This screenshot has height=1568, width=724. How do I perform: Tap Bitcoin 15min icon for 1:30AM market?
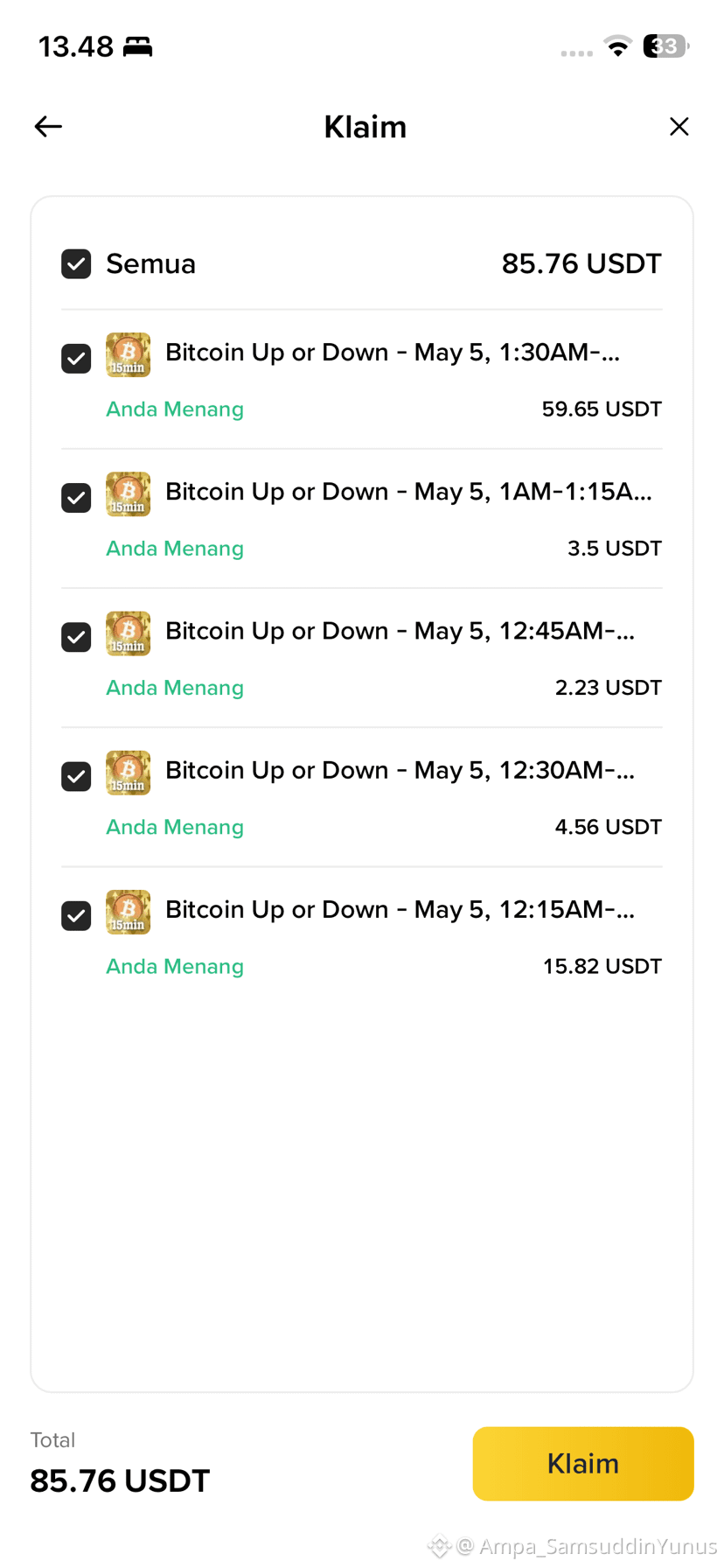coord(128,354)
